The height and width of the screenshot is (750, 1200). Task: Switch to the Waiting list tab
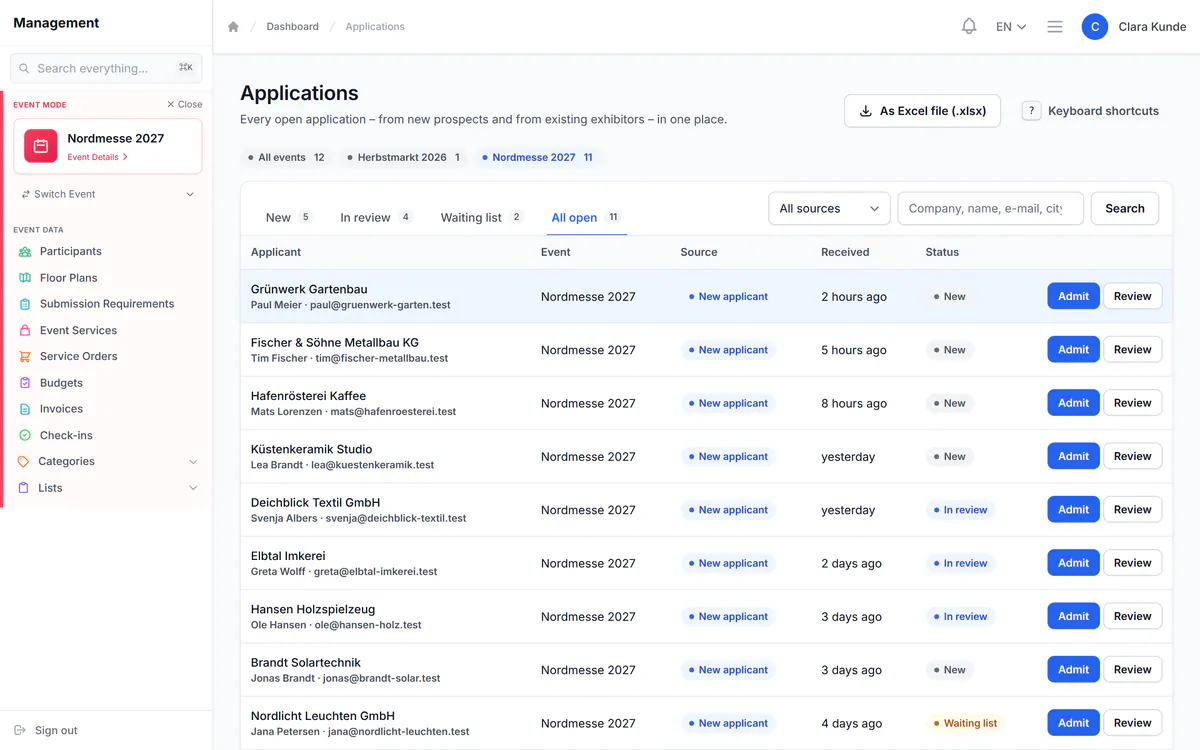click(482, 217)
